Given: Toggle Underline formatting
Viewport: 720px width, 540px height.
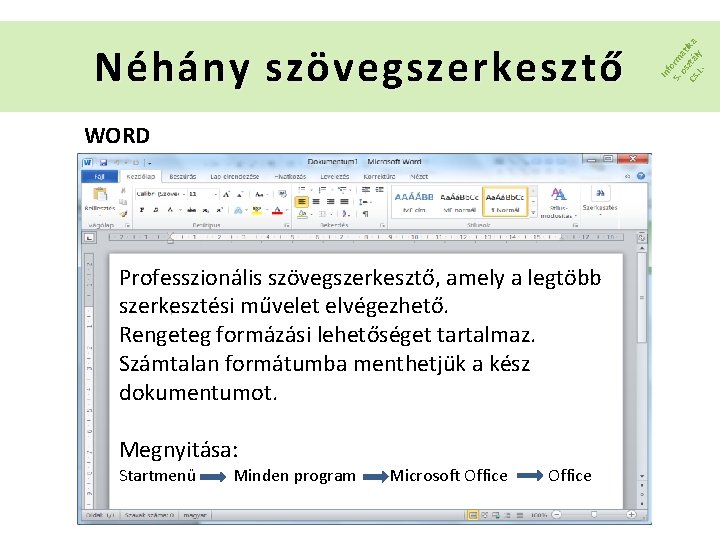Looking at the screenshot, I should click(x=170, y=210).
